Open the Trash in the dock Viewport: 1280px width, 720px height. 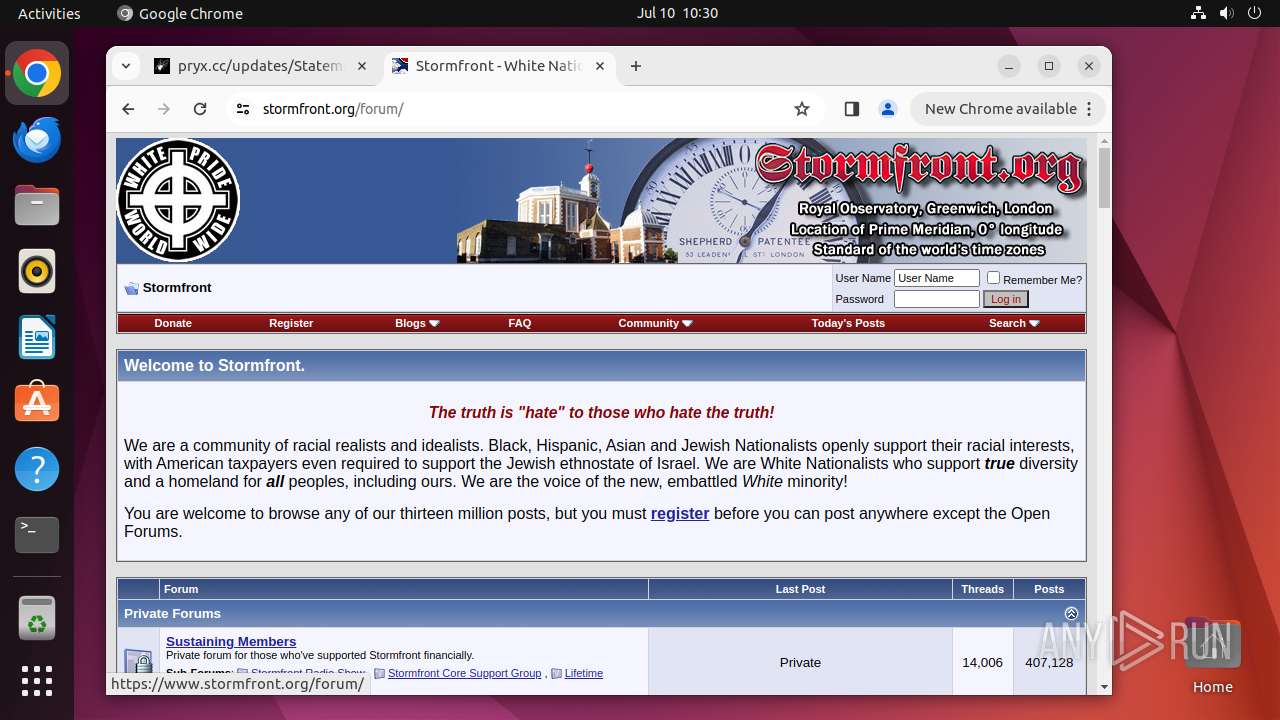point(37,618)
